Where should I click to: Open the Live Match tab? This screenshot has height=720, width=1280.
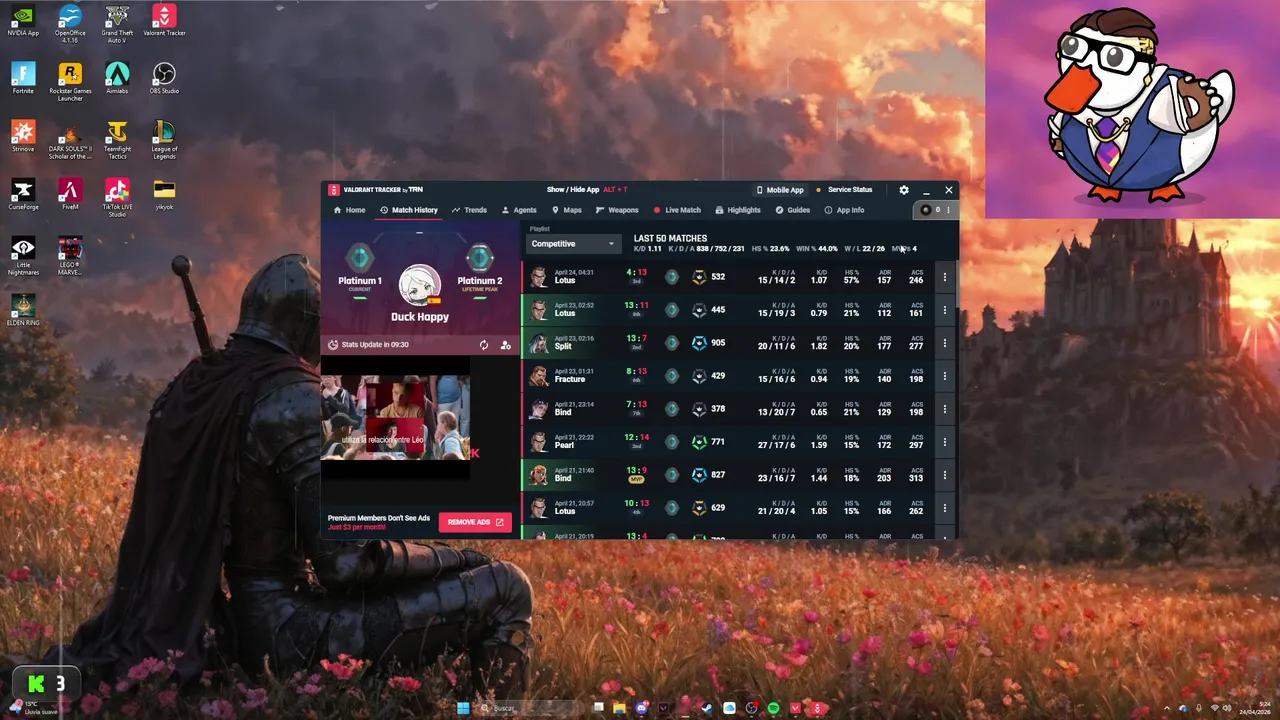677,210
